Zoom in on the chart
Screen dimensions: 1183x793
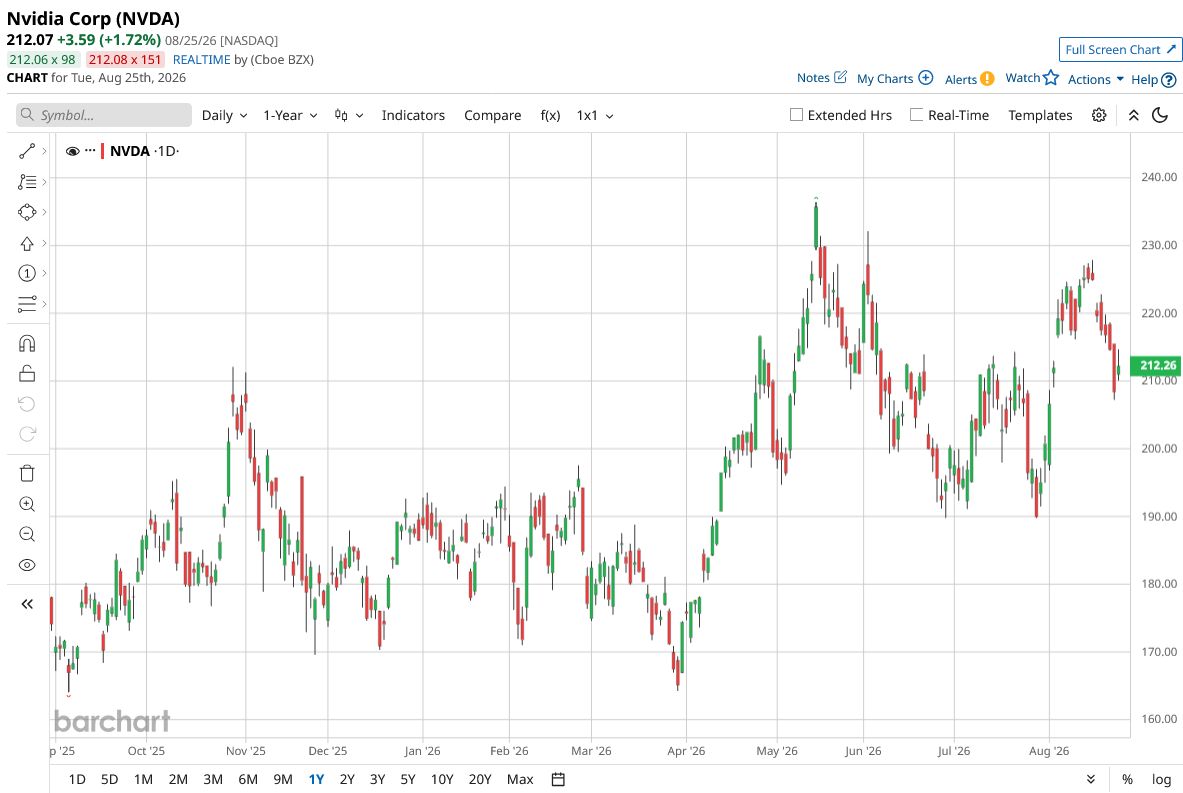click(x=26, y=504)
